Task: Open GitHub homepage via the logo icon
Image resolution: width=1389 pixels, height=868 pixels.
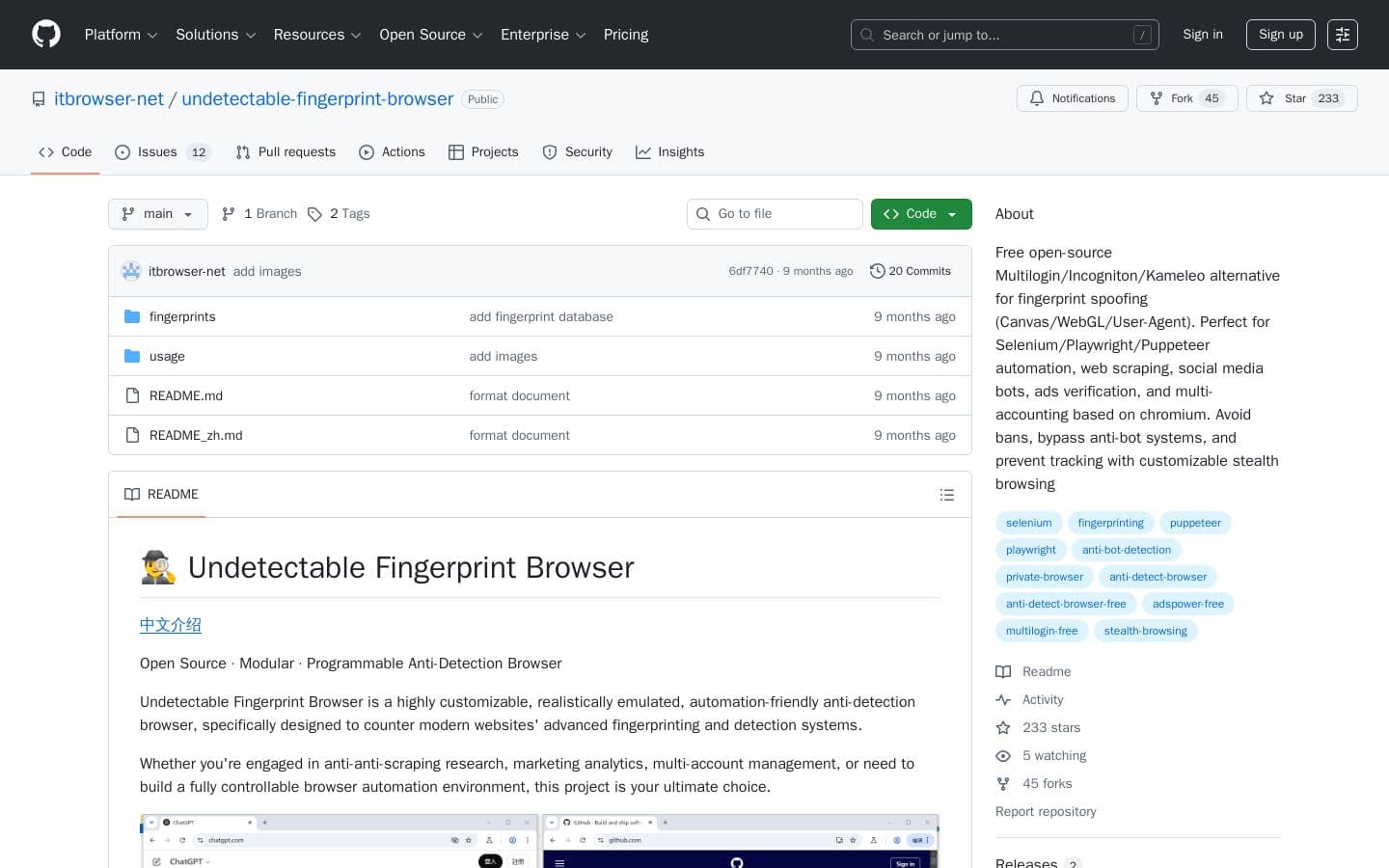Action: (46, 34)
